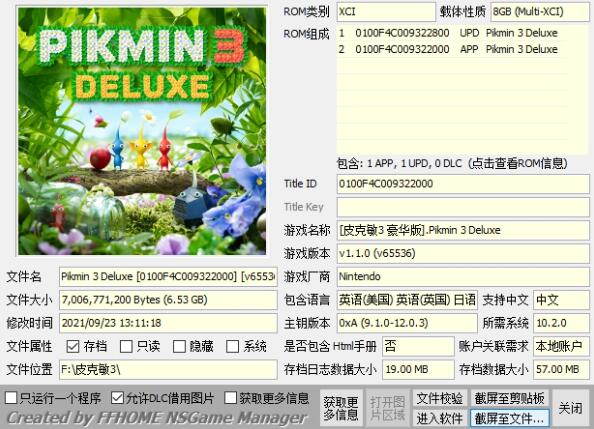Check the 获取更多信息 checkbox
The image size is (594, 429).
coord(230,398)
